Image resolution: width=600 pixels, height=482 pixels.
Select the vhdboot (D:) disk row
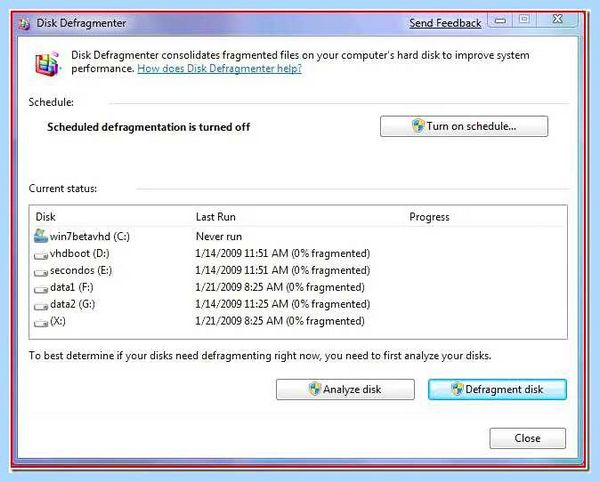(x=298, y=253)
